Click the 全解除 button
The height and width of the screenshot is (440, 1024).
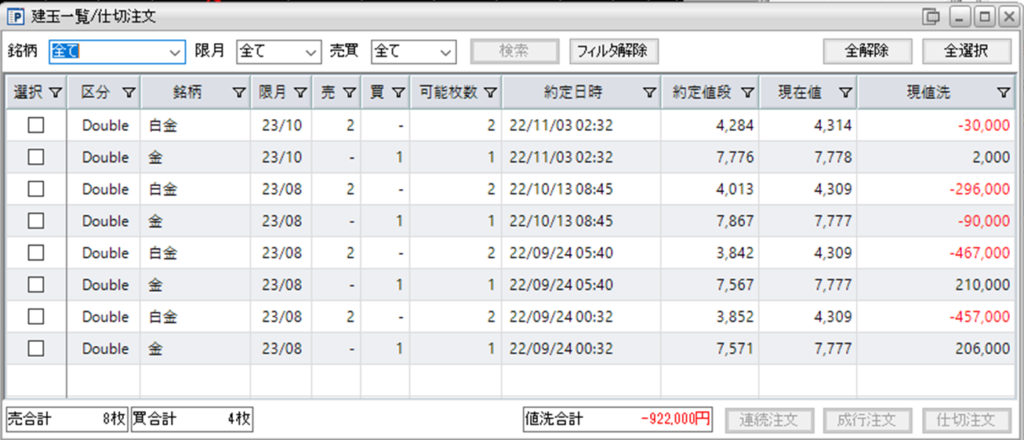[867, 52]
